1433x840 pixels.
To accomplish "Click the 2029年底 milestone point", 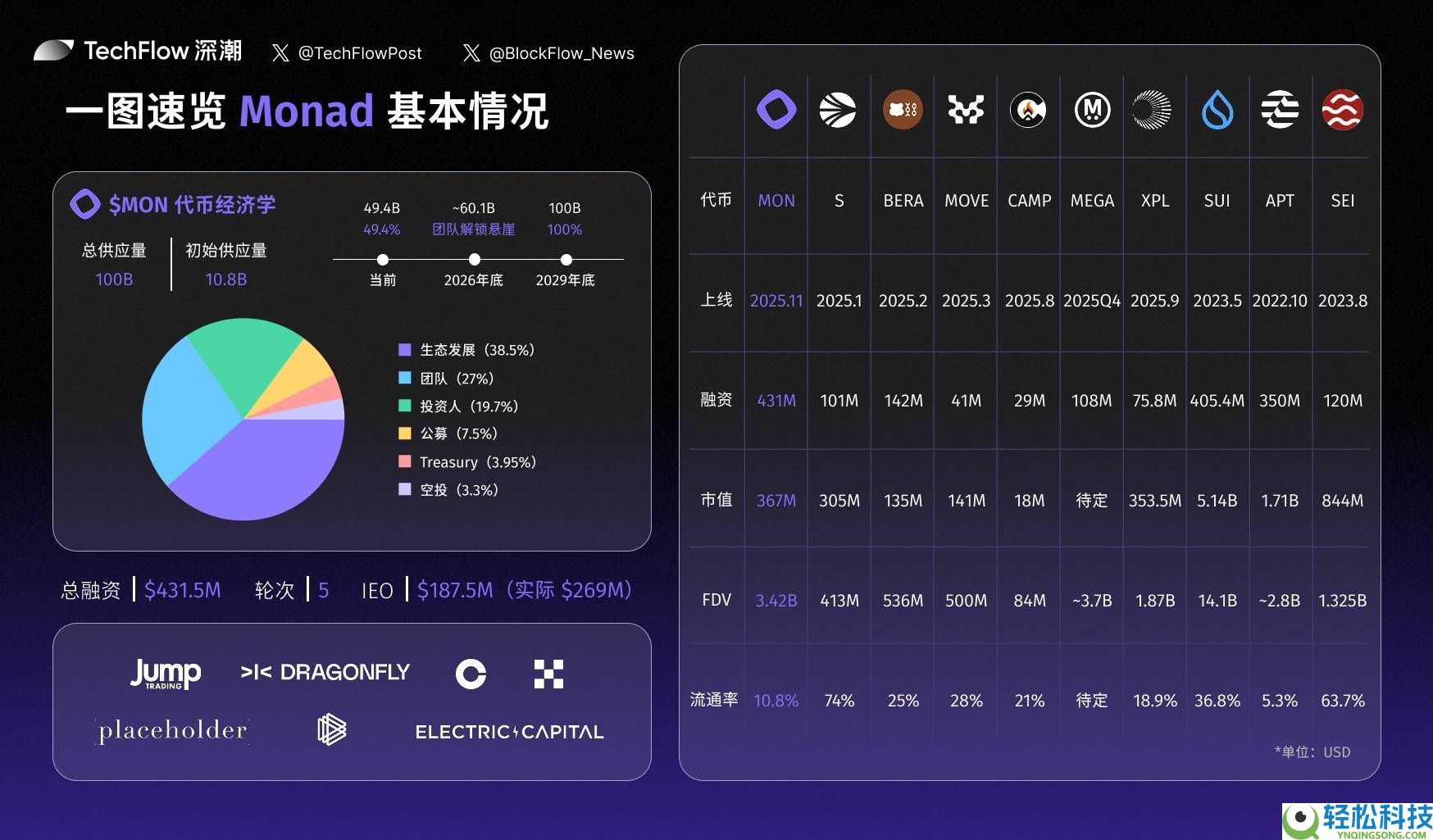I will tap(565, 258).
